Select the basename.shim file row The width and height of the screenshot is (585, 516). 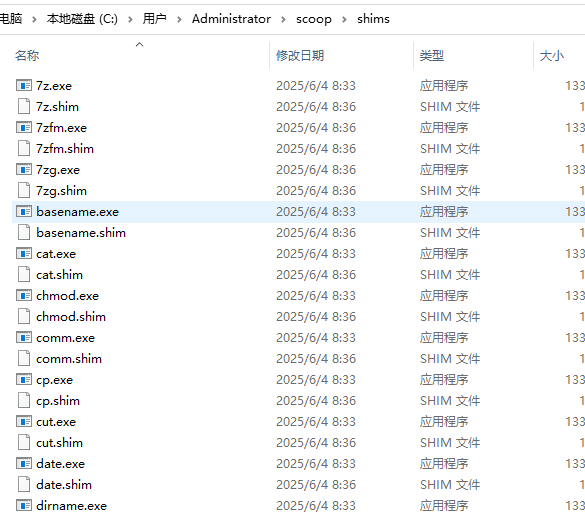298,233
